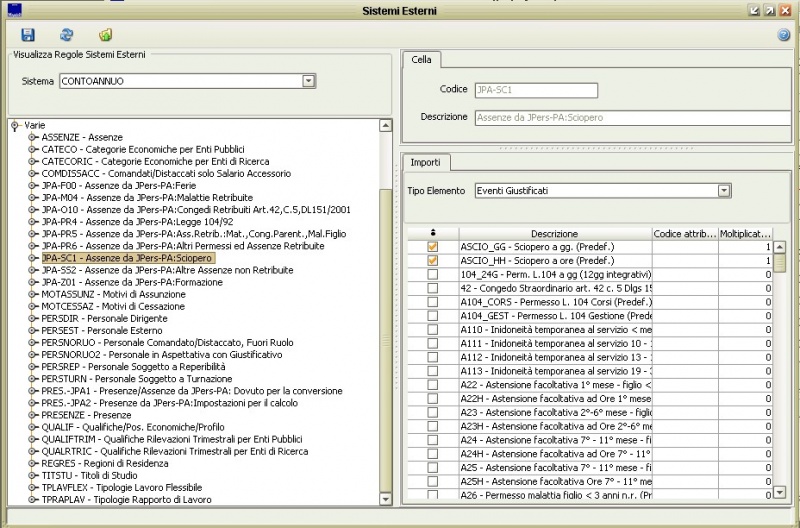800x528 pixels.
Task: Click the node icon beside PRESENZE
Action: (x=34, y=414)
